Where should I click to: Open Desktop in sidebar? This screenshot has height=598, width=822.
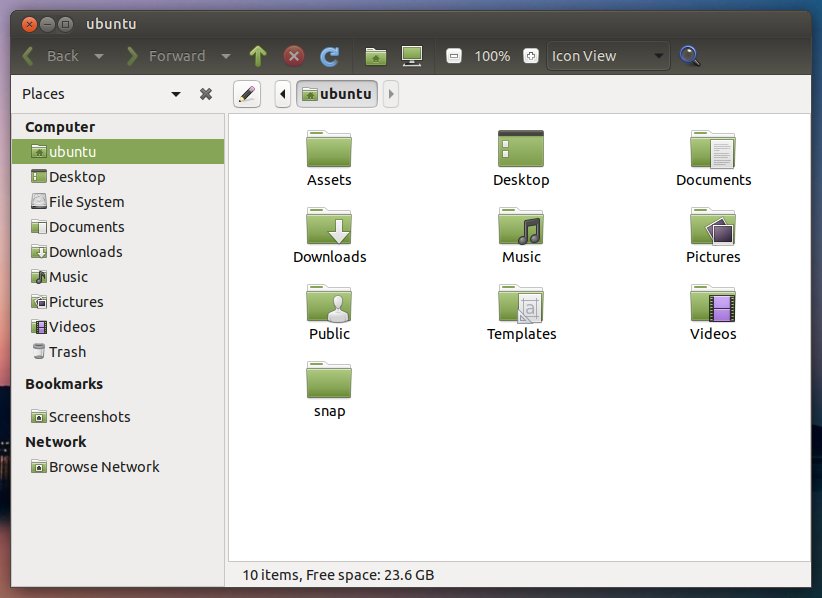118,177
